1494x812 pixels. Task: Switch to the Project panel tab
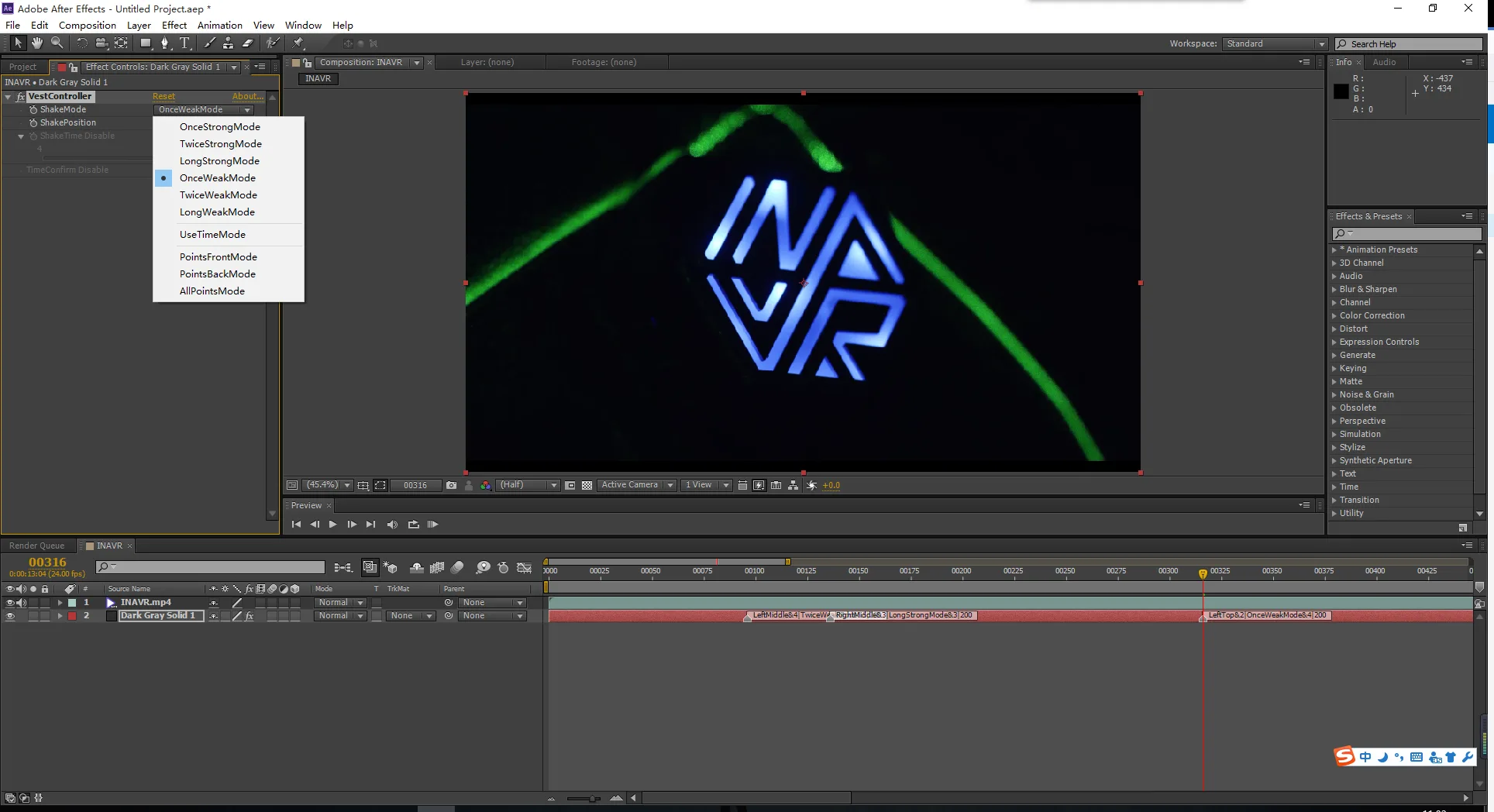pyautogui.click(x=22, y=67)
